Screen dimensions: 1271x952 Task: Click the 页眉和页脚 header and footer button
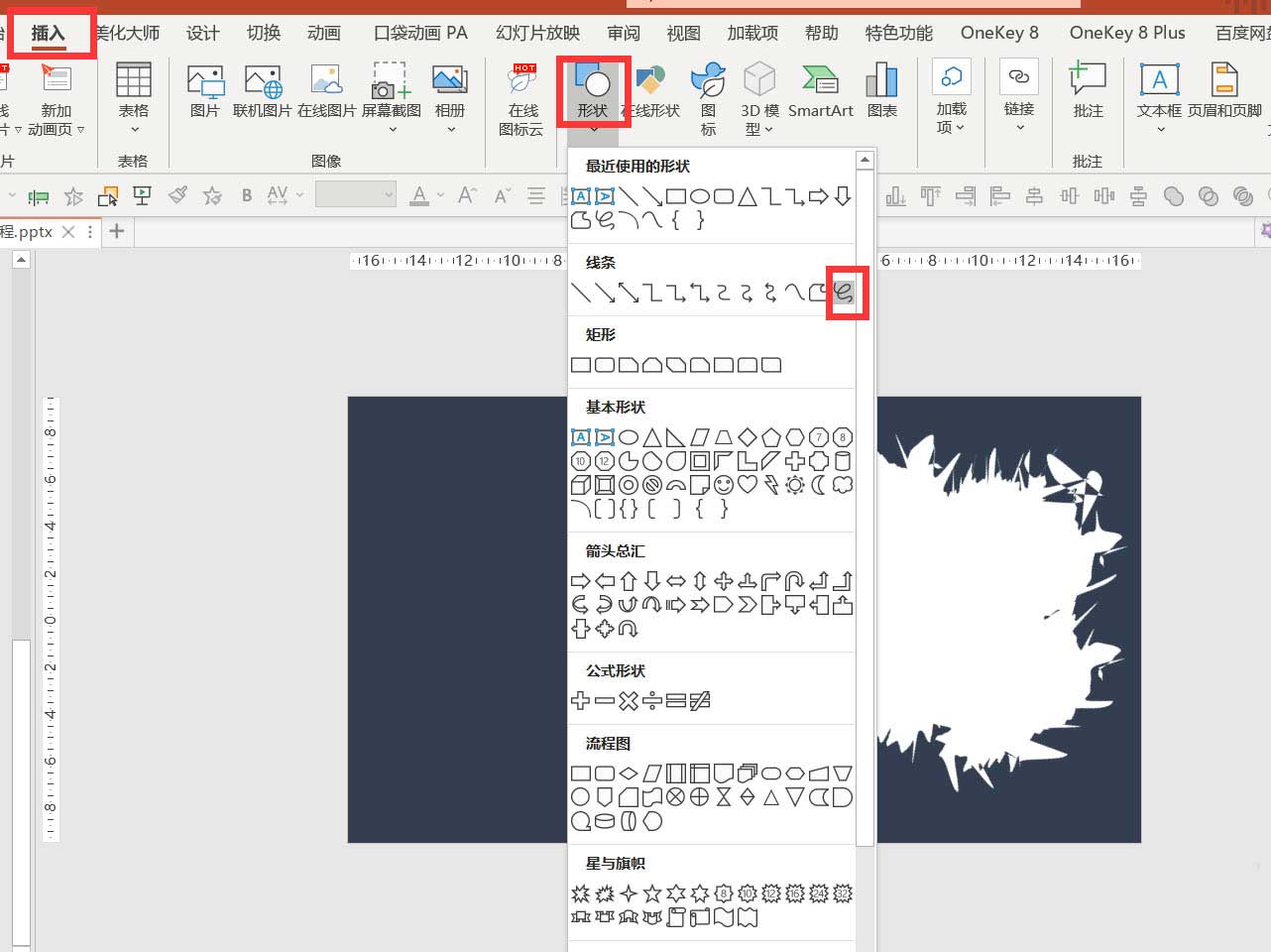coord(1224,90)
